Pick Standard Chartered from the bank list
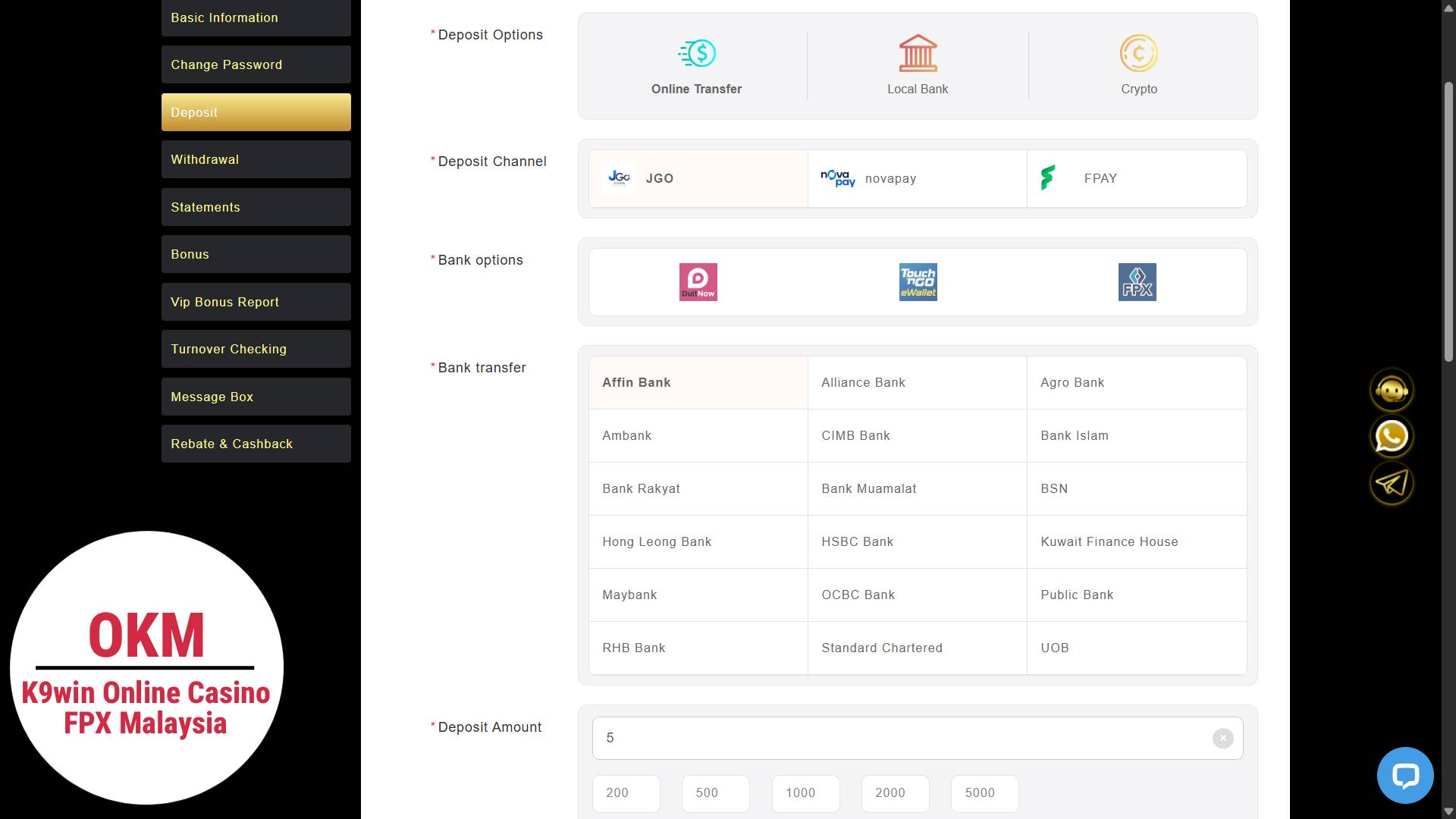1456x819 pixels. point(918,648)
